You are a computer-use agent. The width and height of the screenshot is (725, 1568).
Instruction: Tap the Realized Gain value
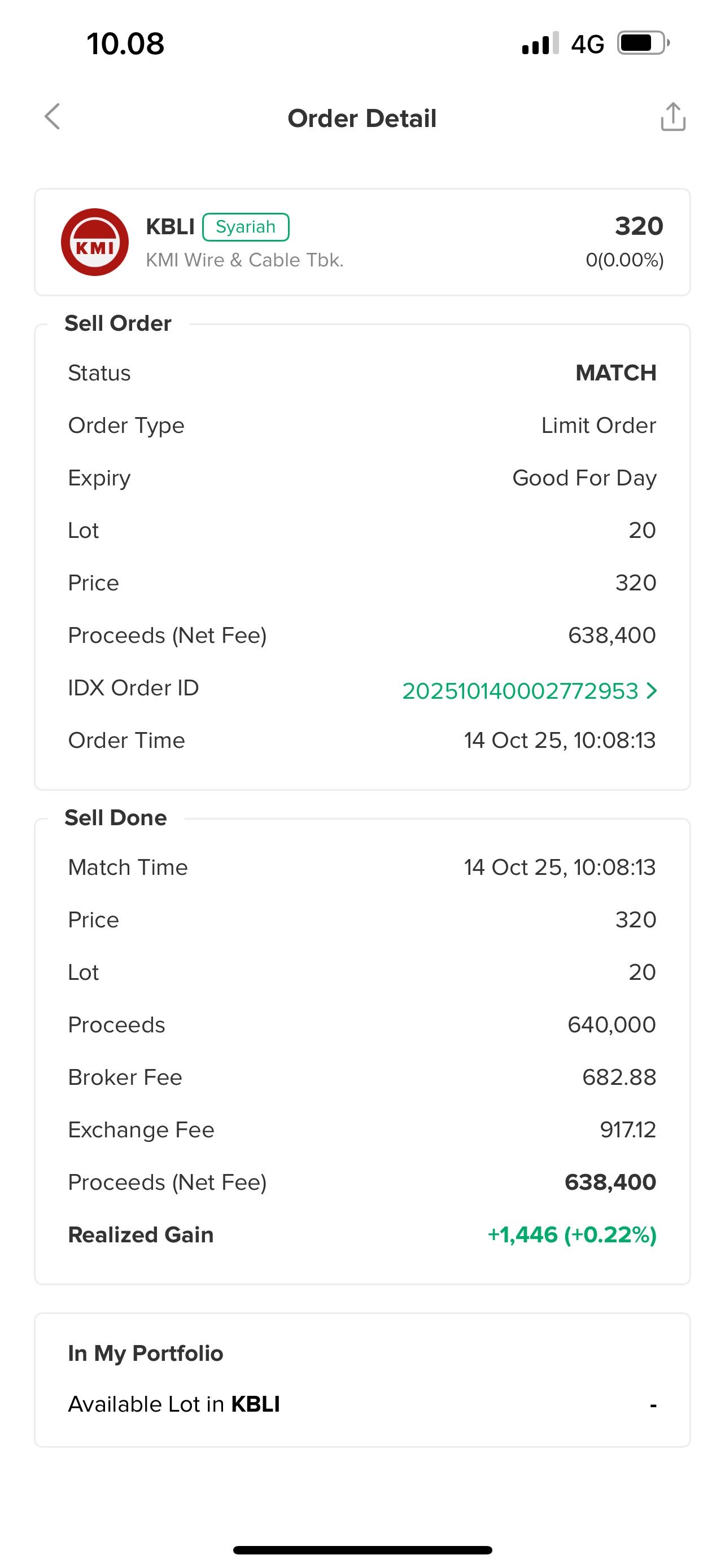571,1234
